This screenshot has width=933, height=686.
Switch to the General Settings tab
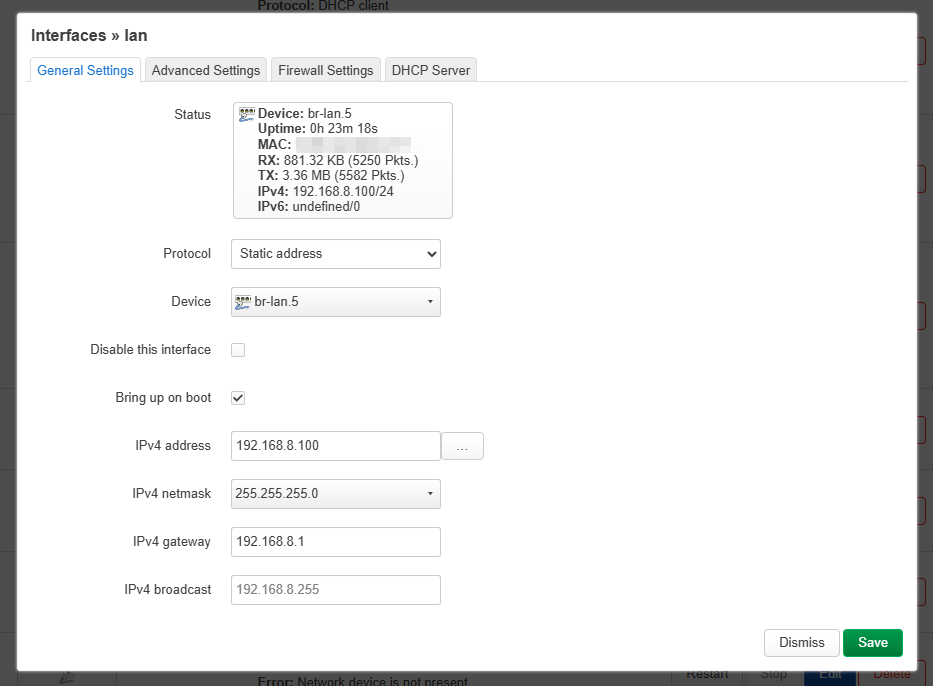85,70
